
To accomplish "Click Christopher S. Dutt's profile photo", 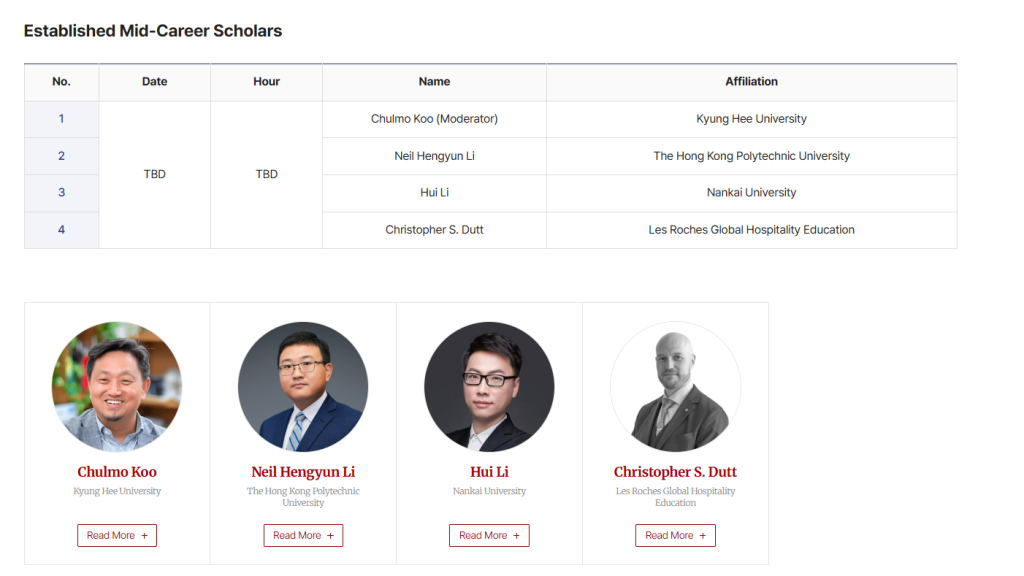I will [x=675, y=386].
